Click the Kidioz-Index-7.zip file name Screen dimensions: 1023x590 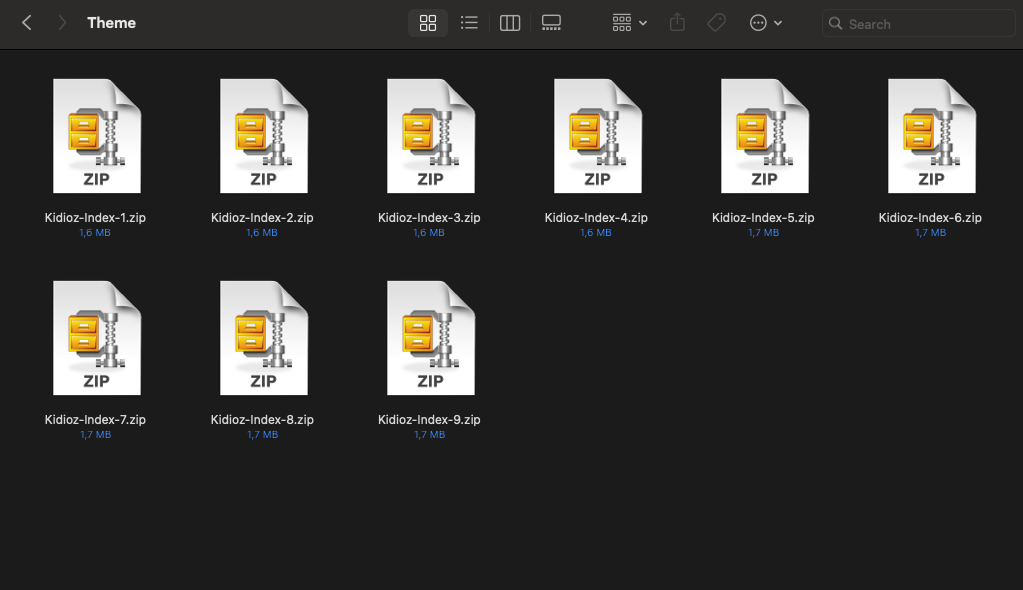point(95,420)
